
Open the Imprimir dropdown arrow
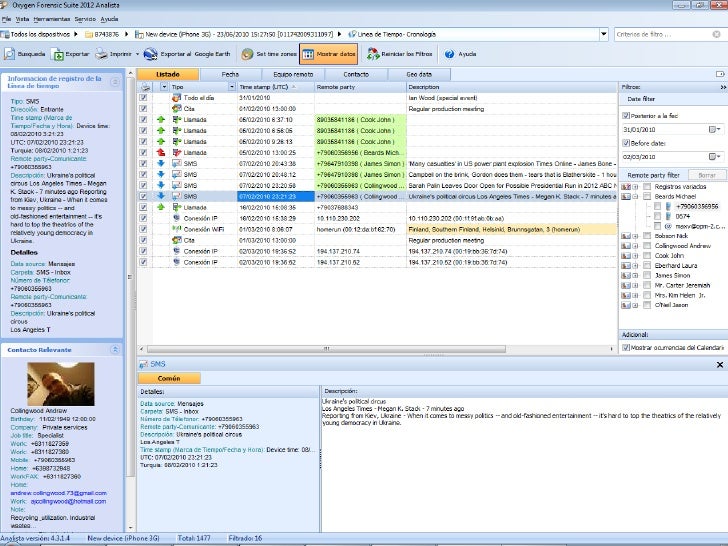click(135, 54)
